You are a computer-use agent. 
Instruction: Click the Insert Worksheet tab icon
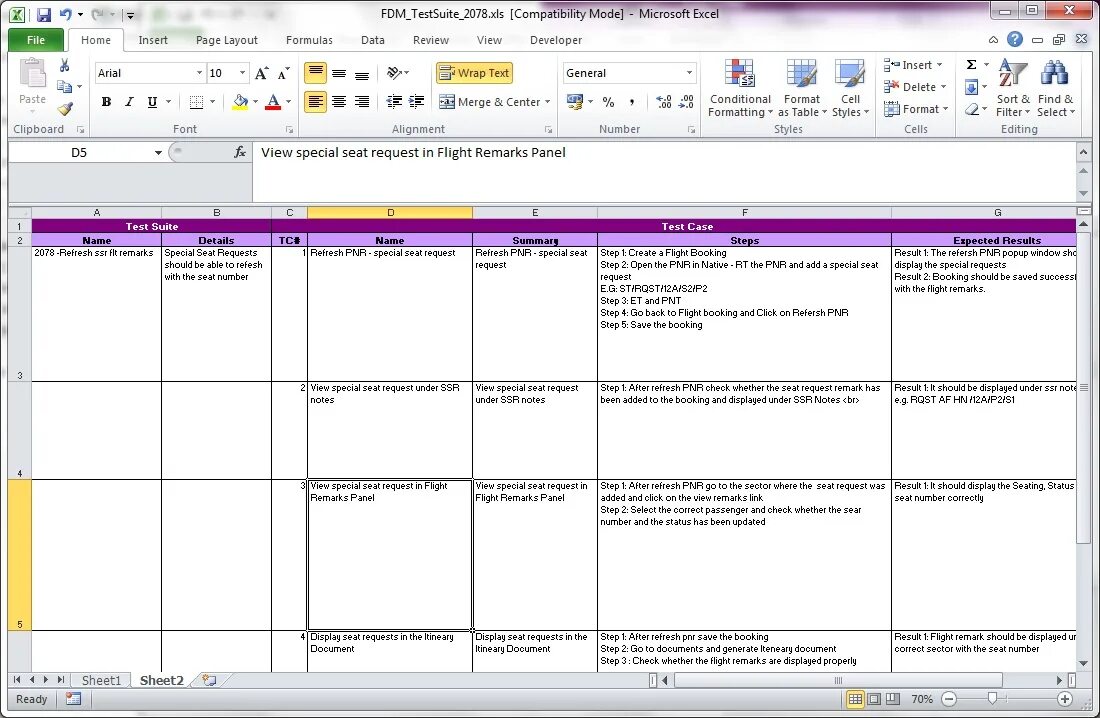point(209,679)
